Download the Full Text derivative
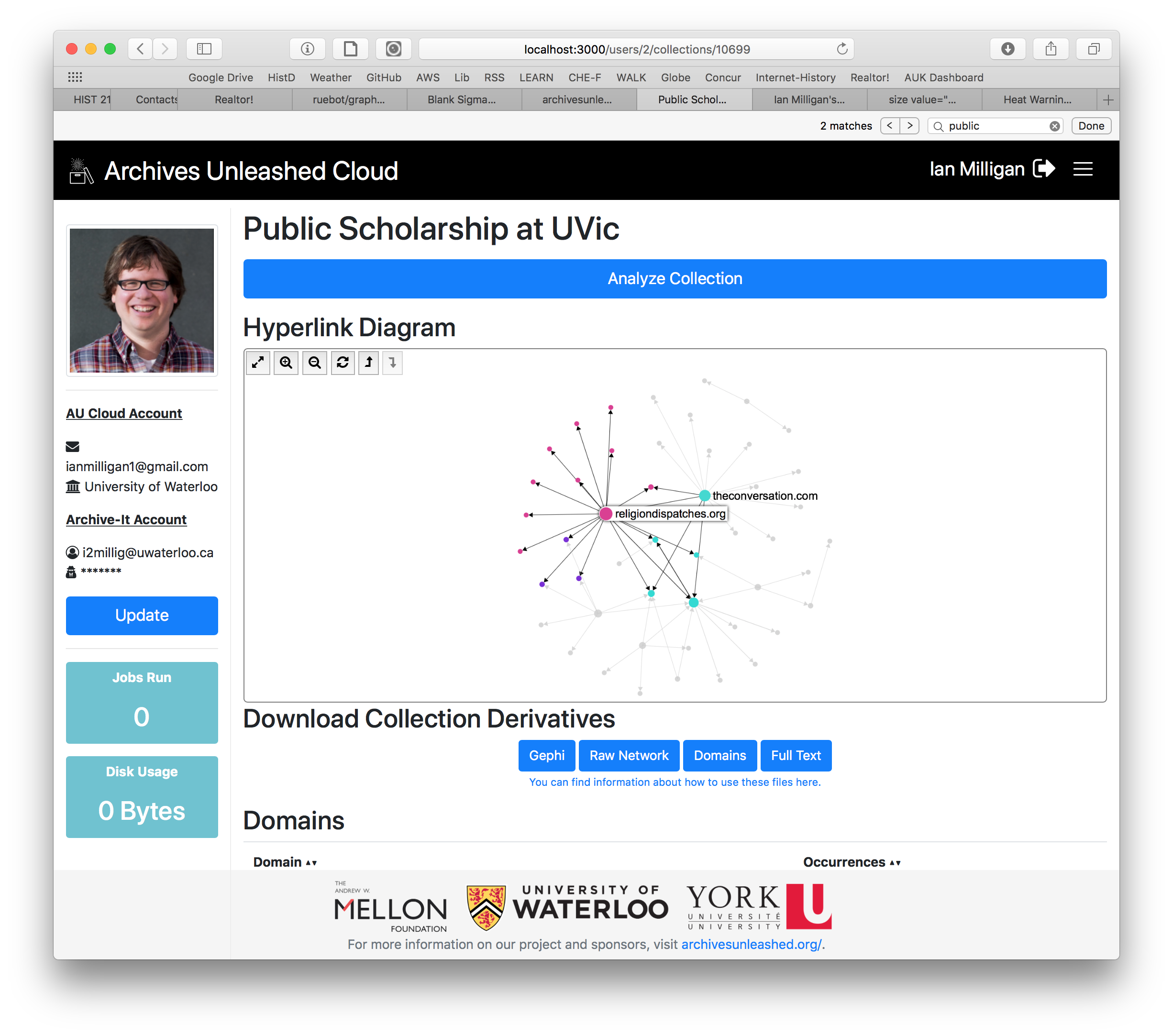The width and height of the screenshot is (1173, 1036). 796,756
